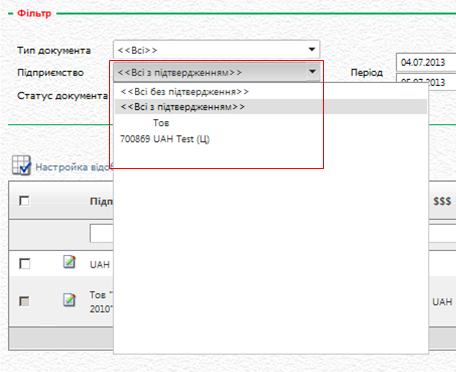The image size is (456, 372).
Task: Click the Статус документа label
Action: tap(62, 96)
